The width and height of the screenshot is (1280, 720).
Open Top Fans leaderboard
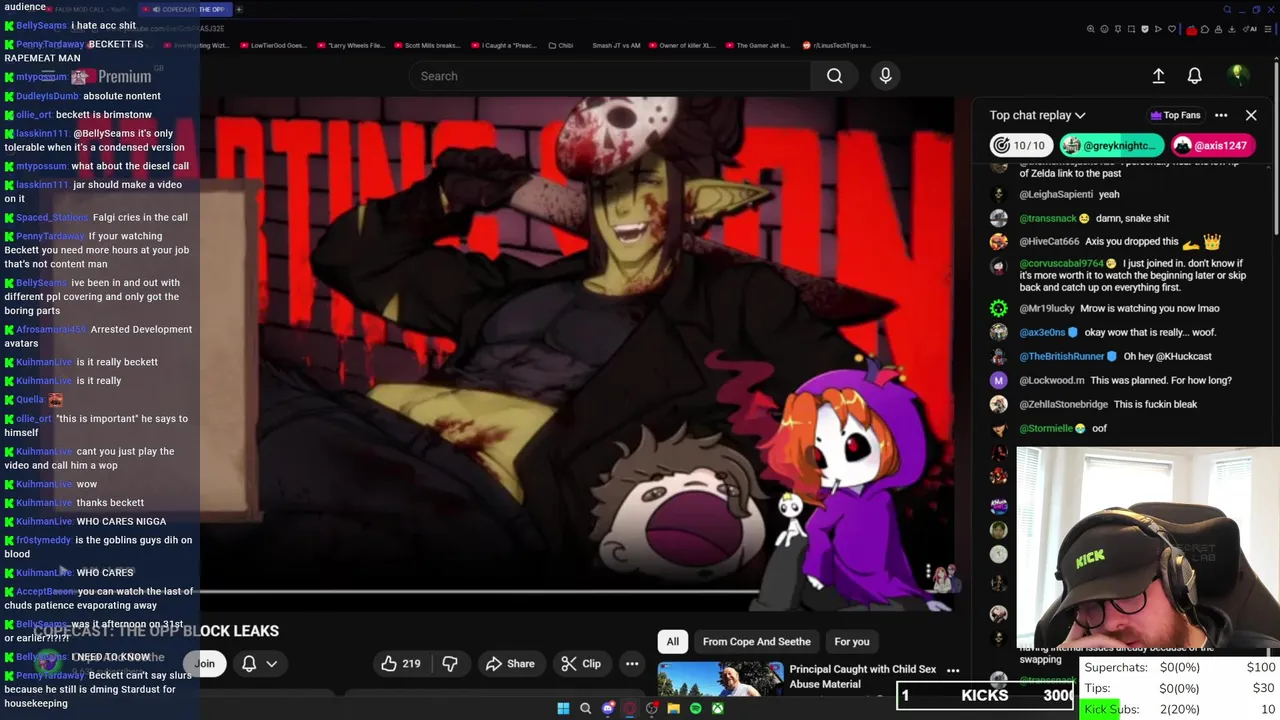pos(1175,115)
